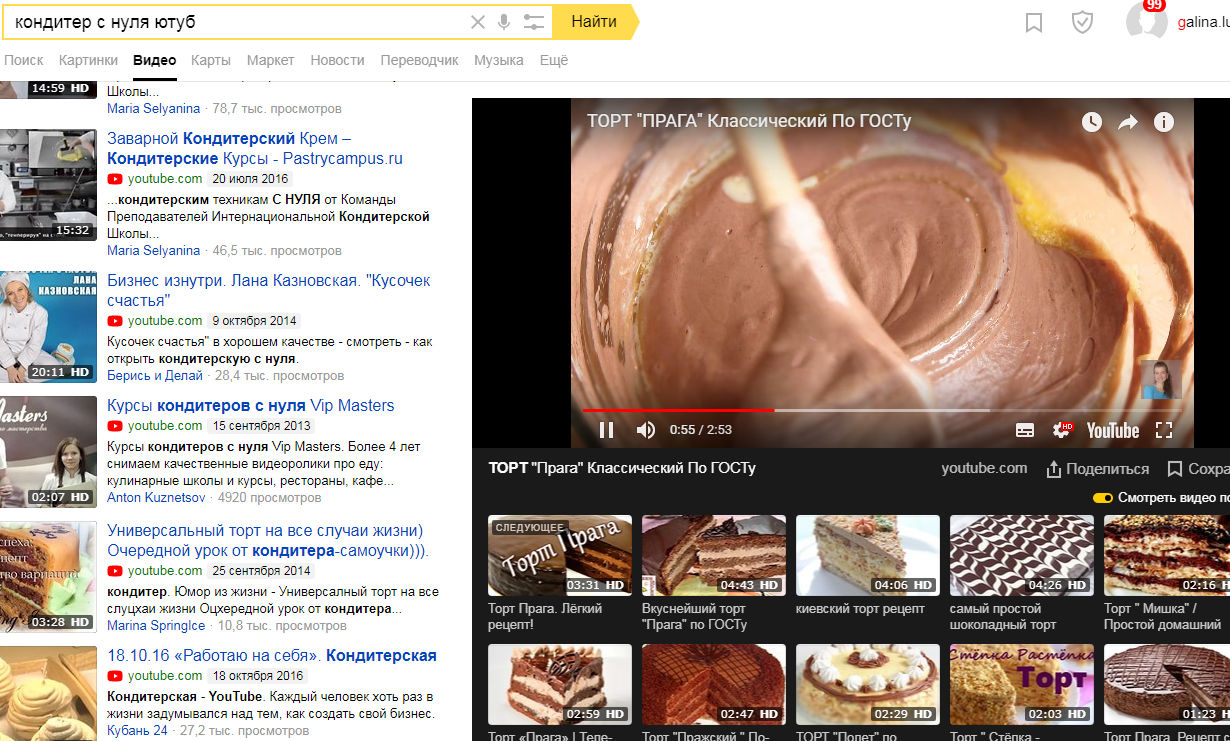This screenshot has width=1230, height=741.
Task: Switch to the Поиск tab
Action: point(24,60)
